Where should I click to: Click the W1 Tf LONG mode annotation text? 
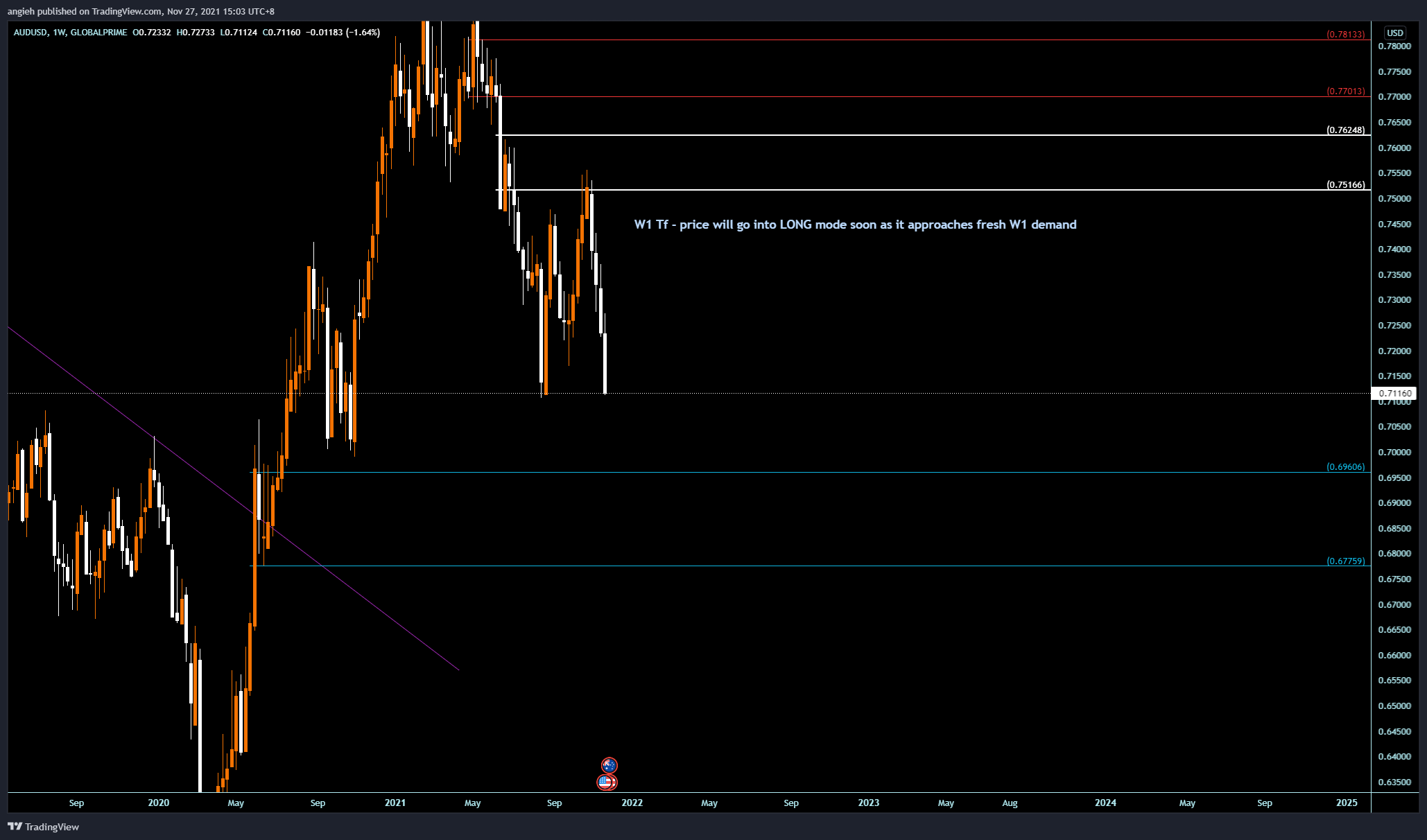click(x=855, y=225)
